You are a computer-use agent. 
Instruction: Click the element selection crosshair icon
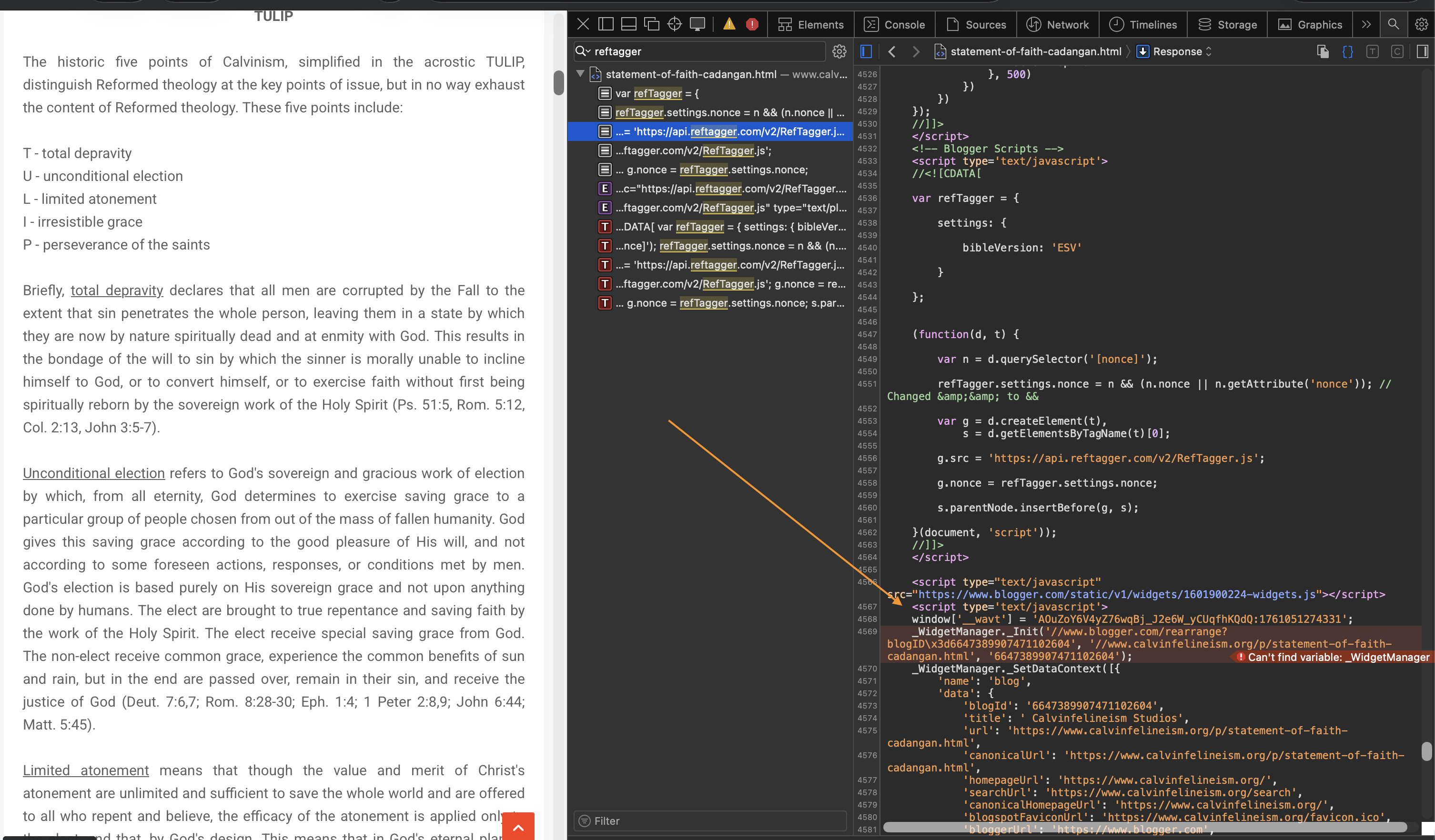tap(674, 24)
